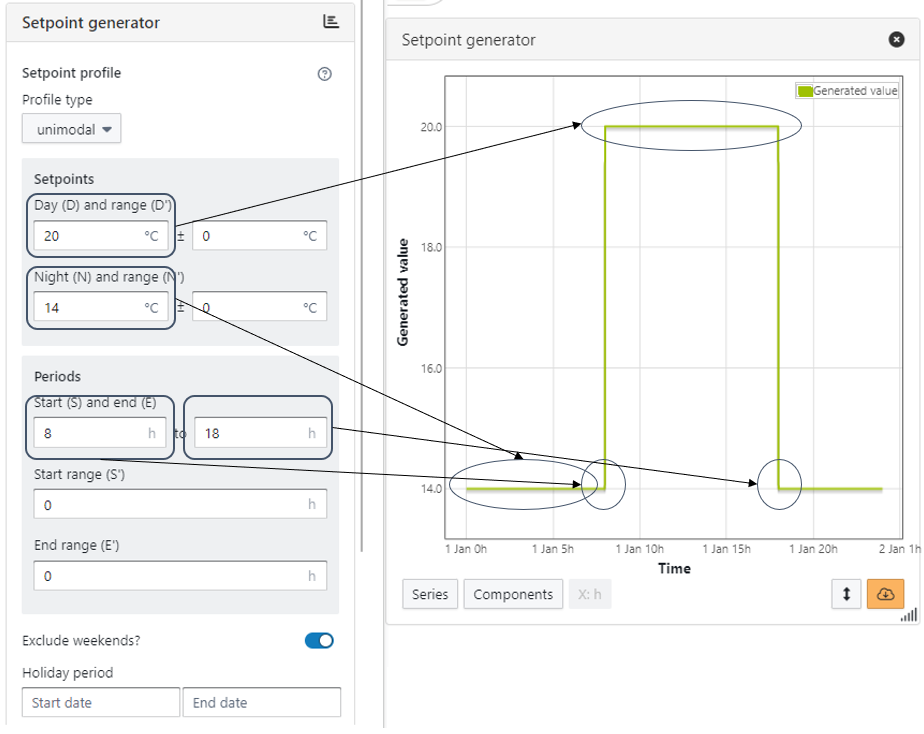The image size is (924, 734).
Task: Close the Setpoint generator chart panel
Action: (896, 40)
